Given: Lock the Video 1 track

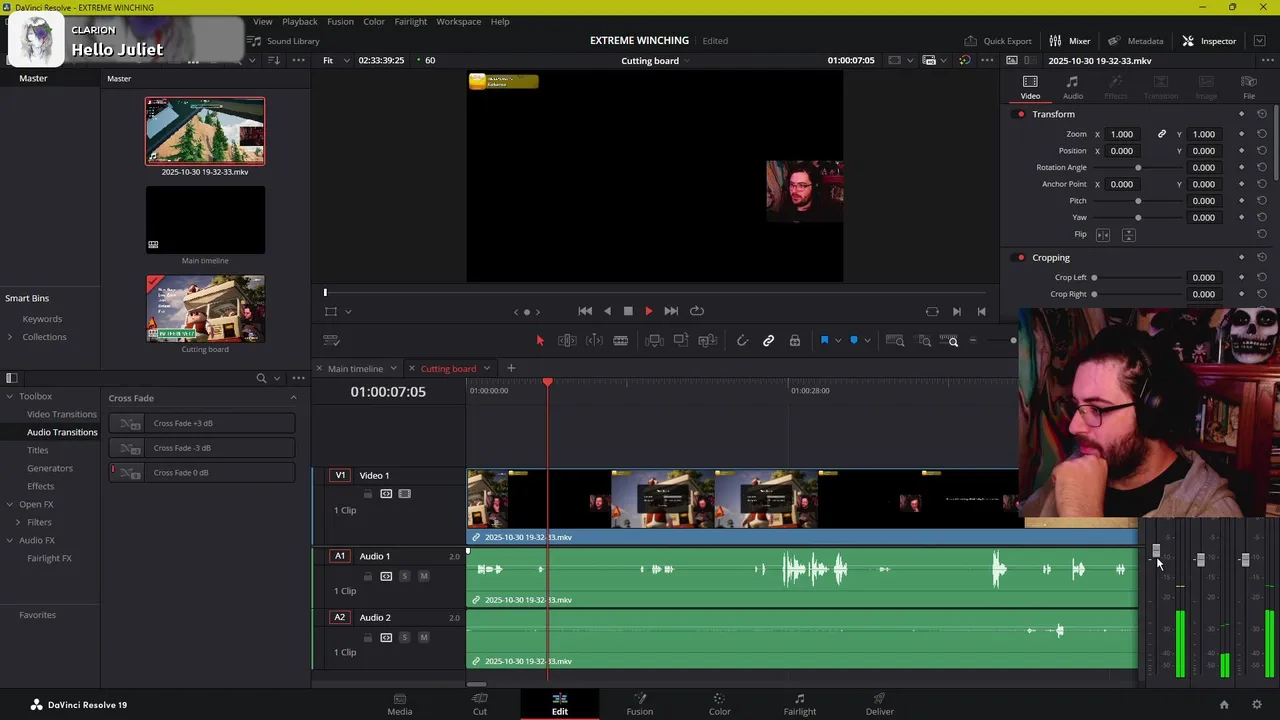Looking at the screenshot, I should [x=367, y=494].
